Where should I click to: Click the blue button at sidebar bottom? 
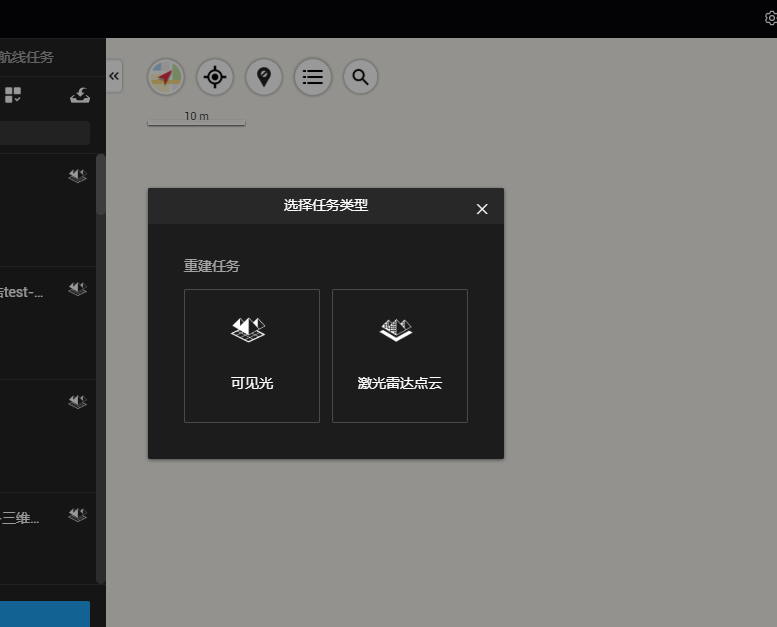click(45, 614)
